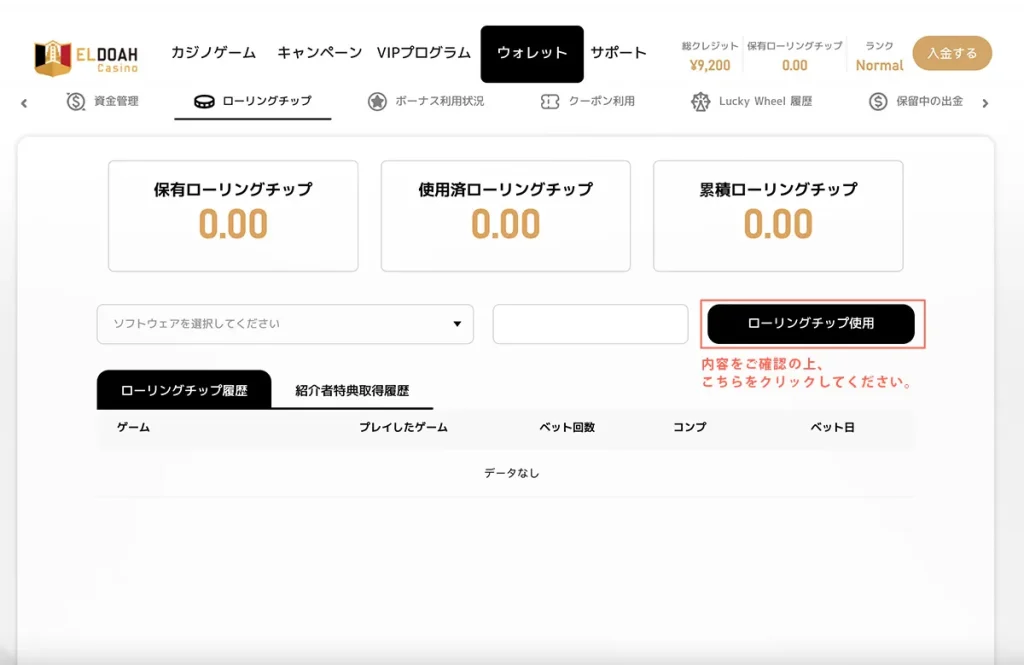Viewport: 1024px width, 665px height.
Task: Click the ローリングチップ chip icon
Action: 204,102
